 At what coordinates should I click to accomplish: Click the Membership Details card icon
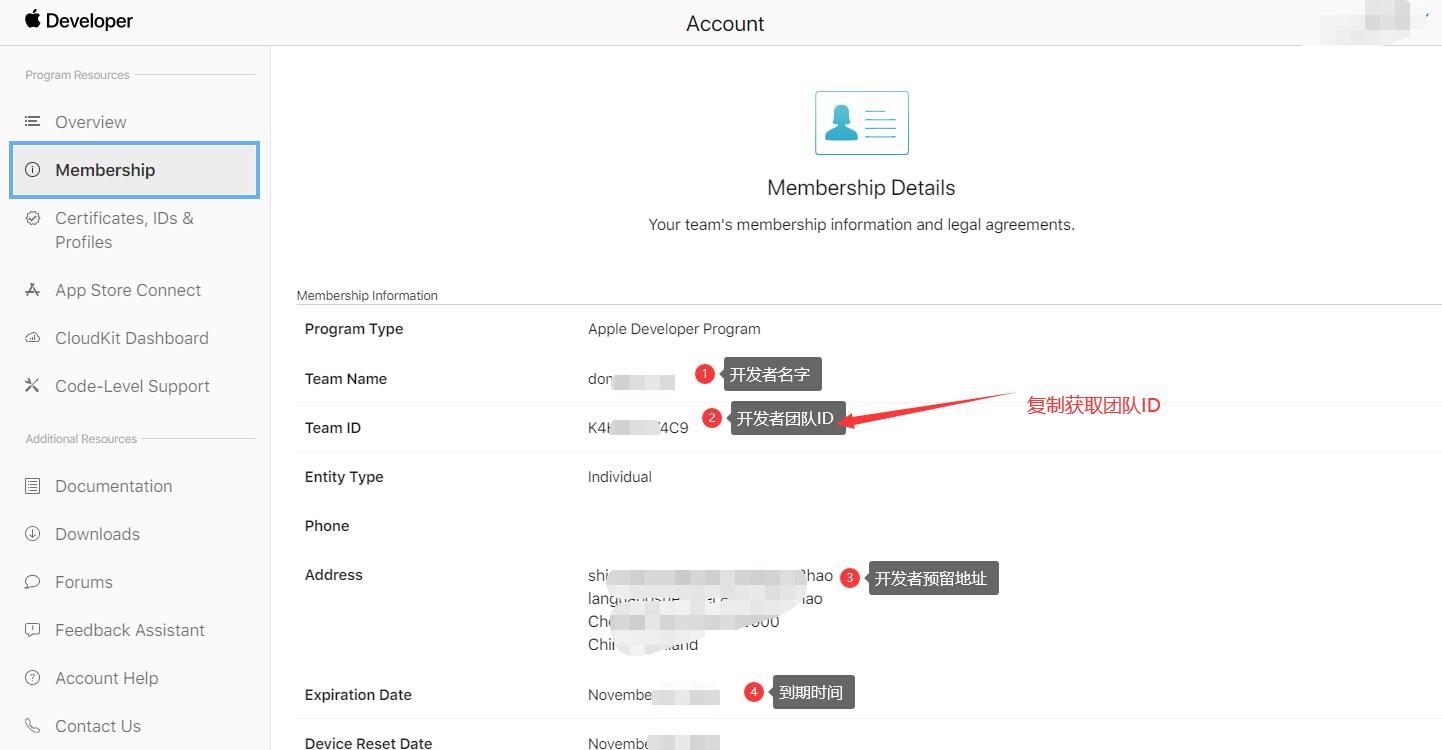862,123
